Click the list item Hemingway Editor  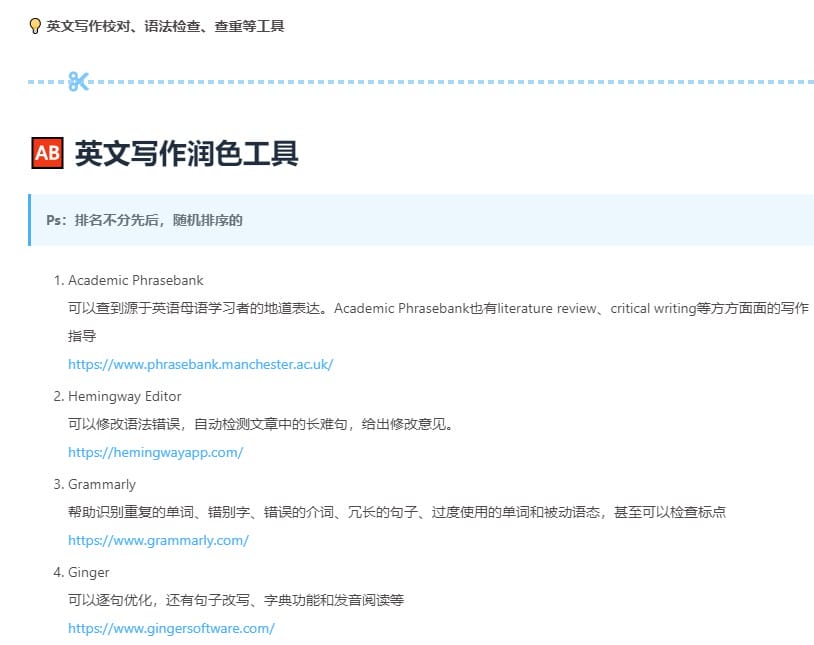pyautogui.click(x=125, y=396)
